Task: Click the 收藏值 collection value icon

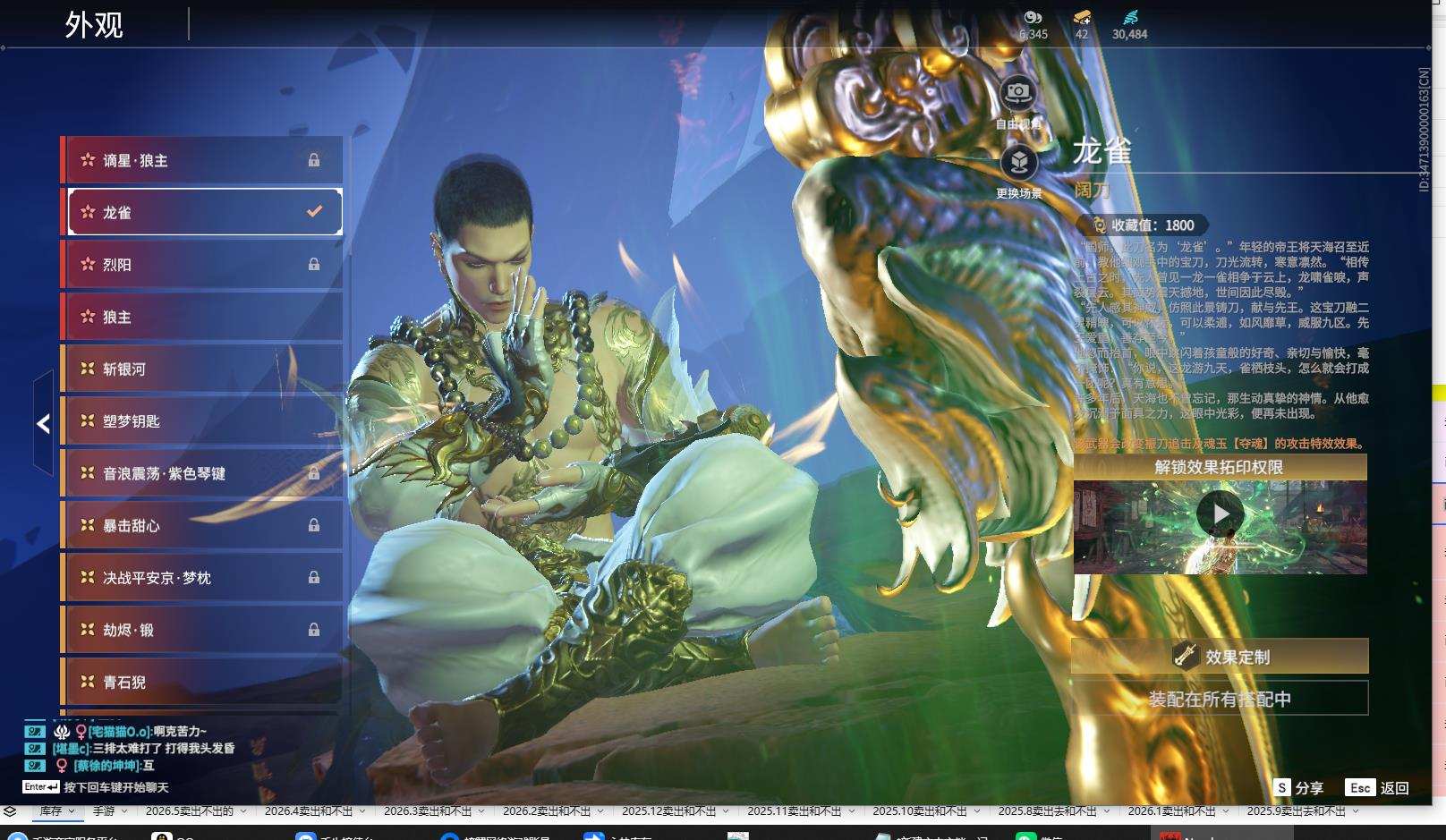Action: pos(1099,225)
